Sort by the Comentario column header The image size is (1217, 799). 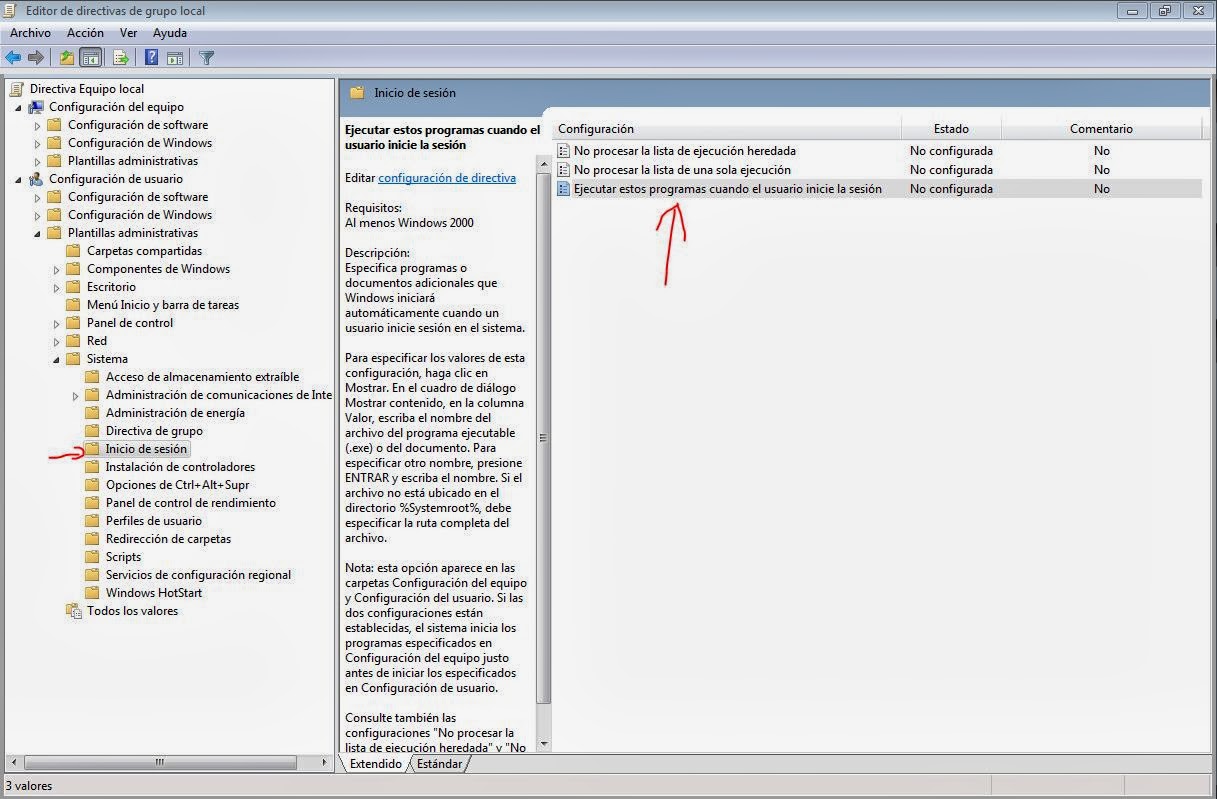[1101, 129]
